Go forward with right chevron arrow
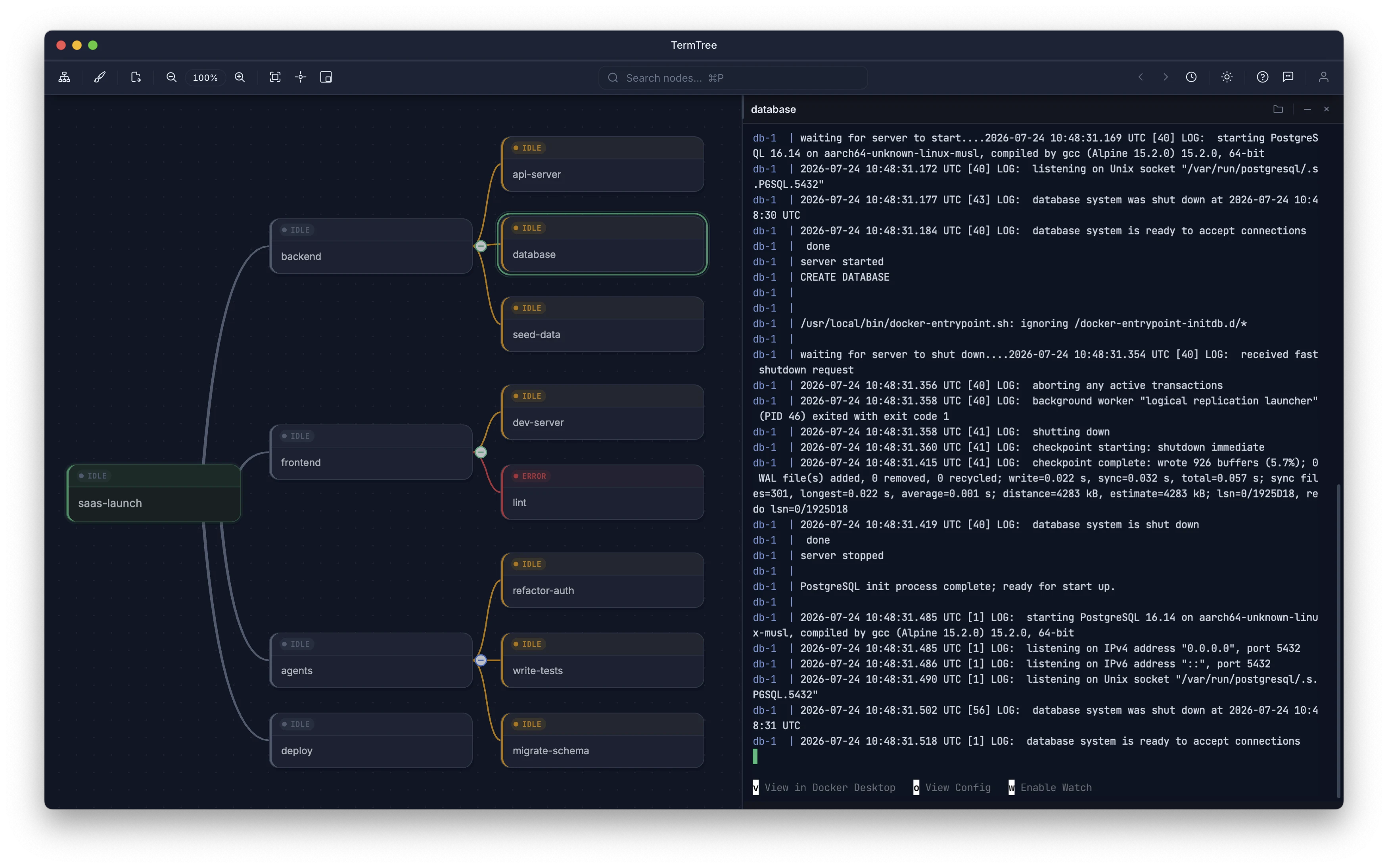 (1165, 78)
